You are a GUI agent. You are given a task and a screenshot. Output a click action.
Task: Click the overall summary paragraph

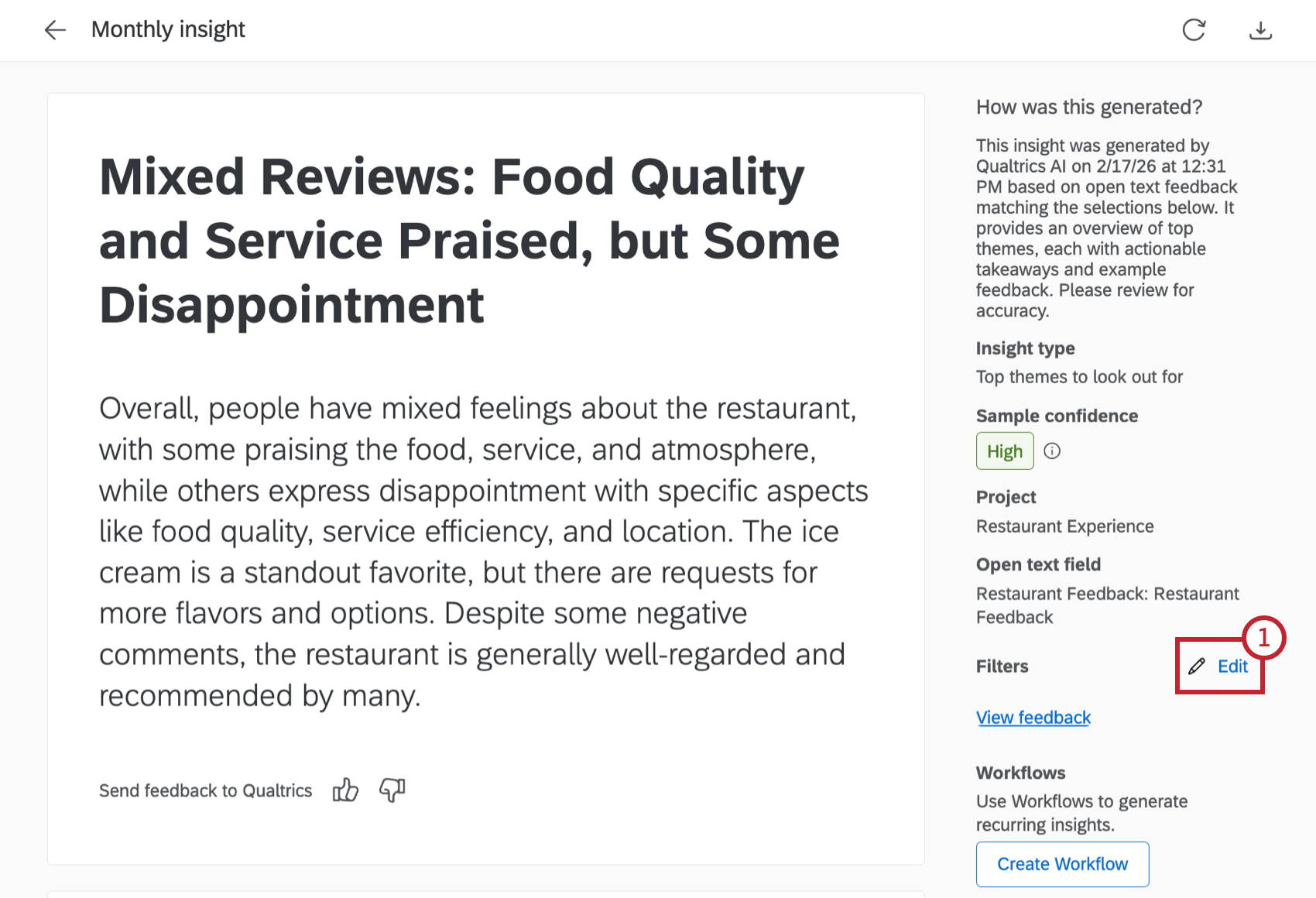point(483,551)
